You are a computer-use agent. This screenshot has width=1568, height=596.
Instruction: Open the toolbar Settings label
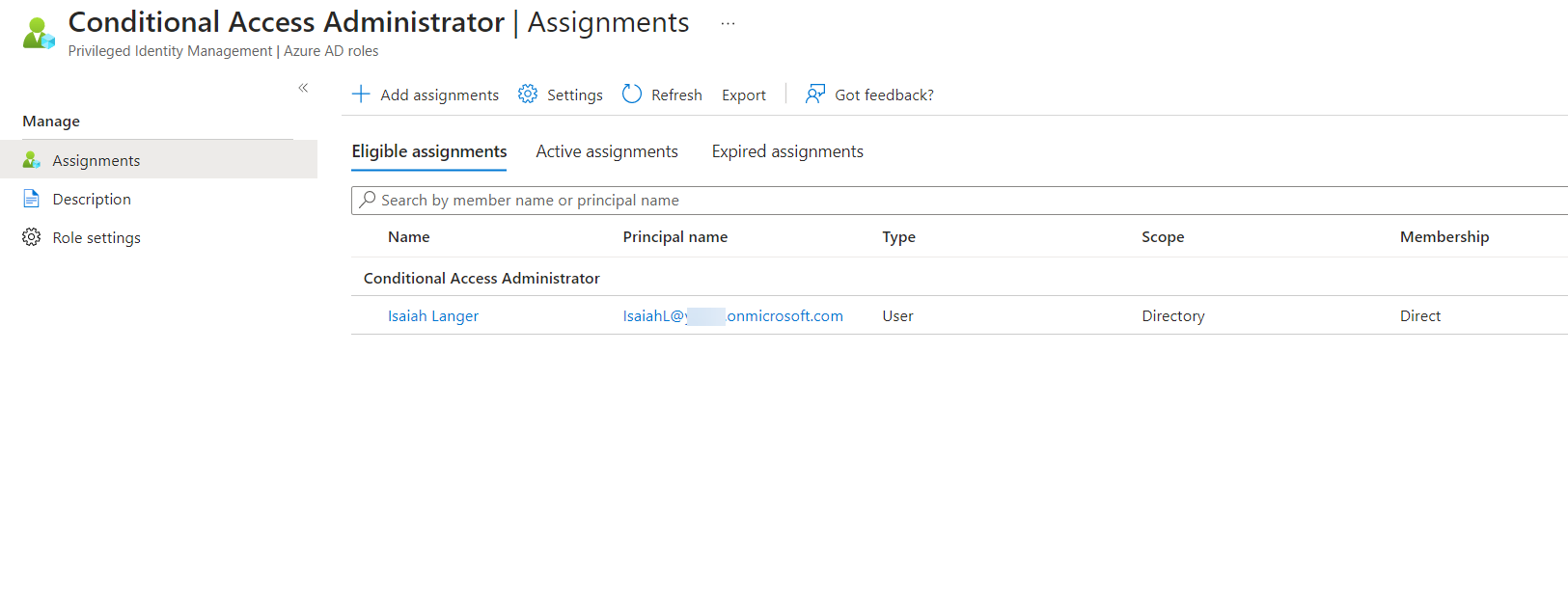click(x=575, y=95)
